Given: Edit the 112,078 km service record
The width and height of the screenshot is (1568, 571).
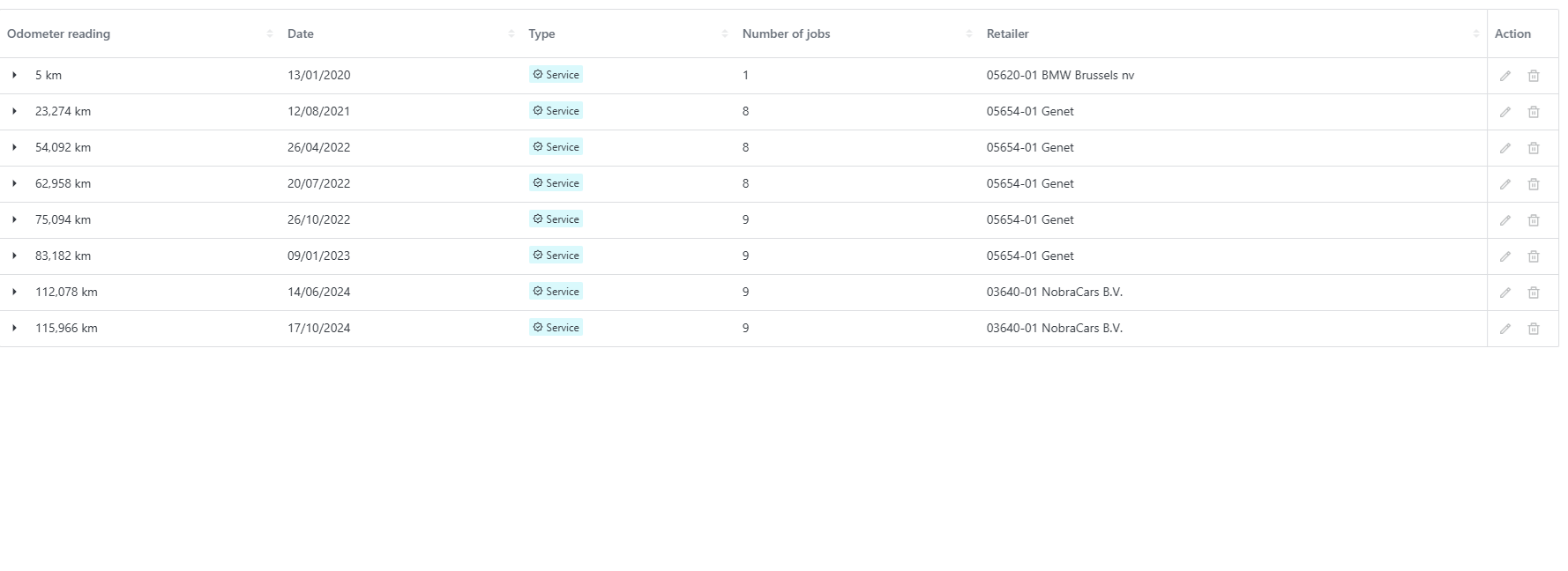Looking at the screenshot, I should pos(1505,293).
